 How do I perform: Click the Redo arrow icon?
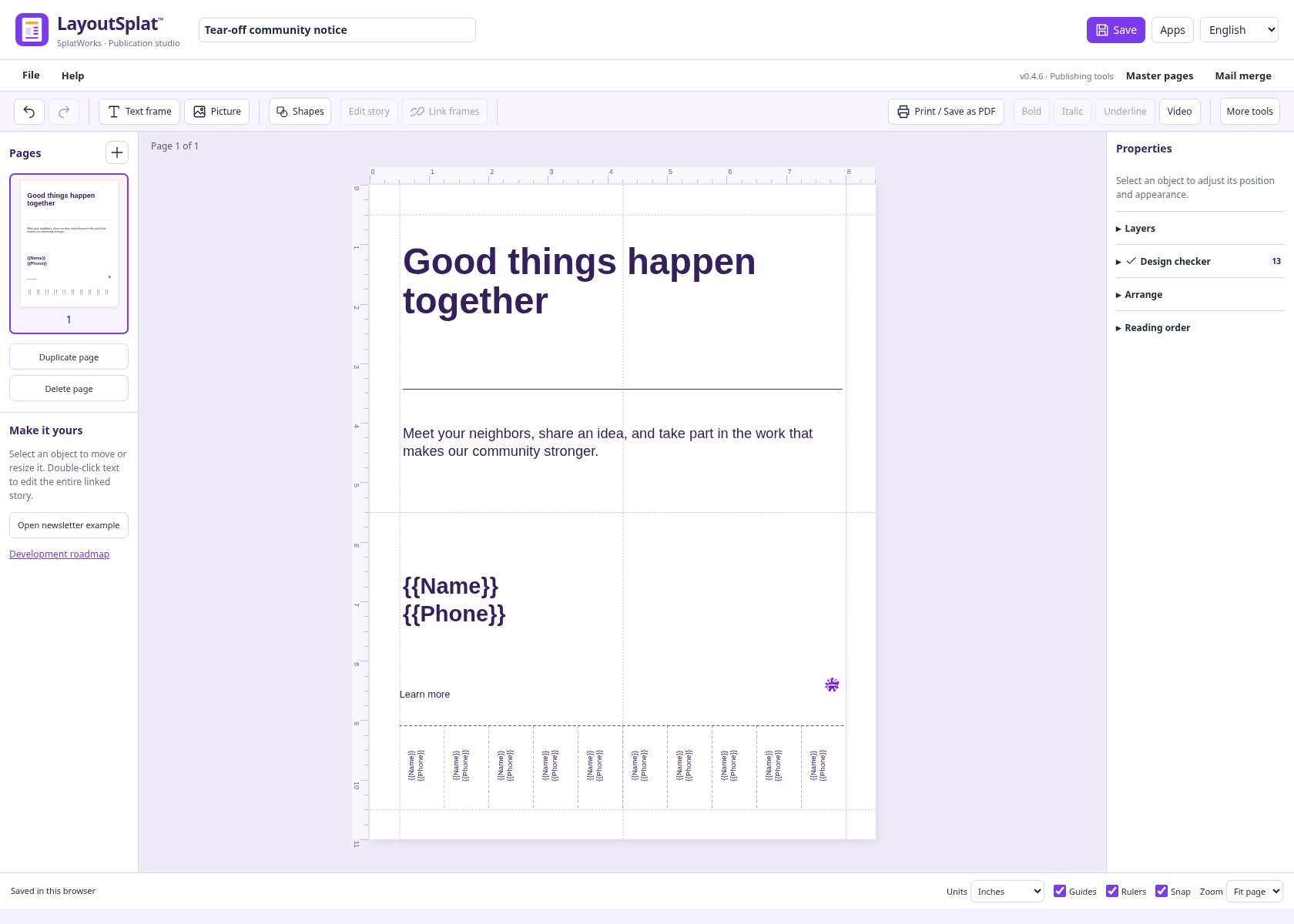(x=64, y=112)
